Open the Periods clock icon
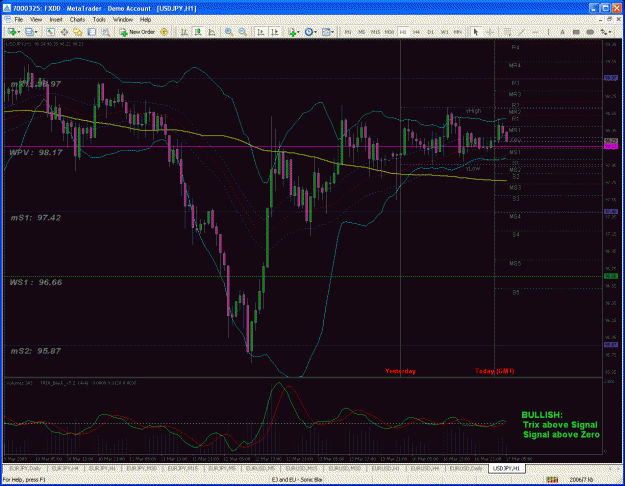The image size is (625, 486). pos(309,32)
